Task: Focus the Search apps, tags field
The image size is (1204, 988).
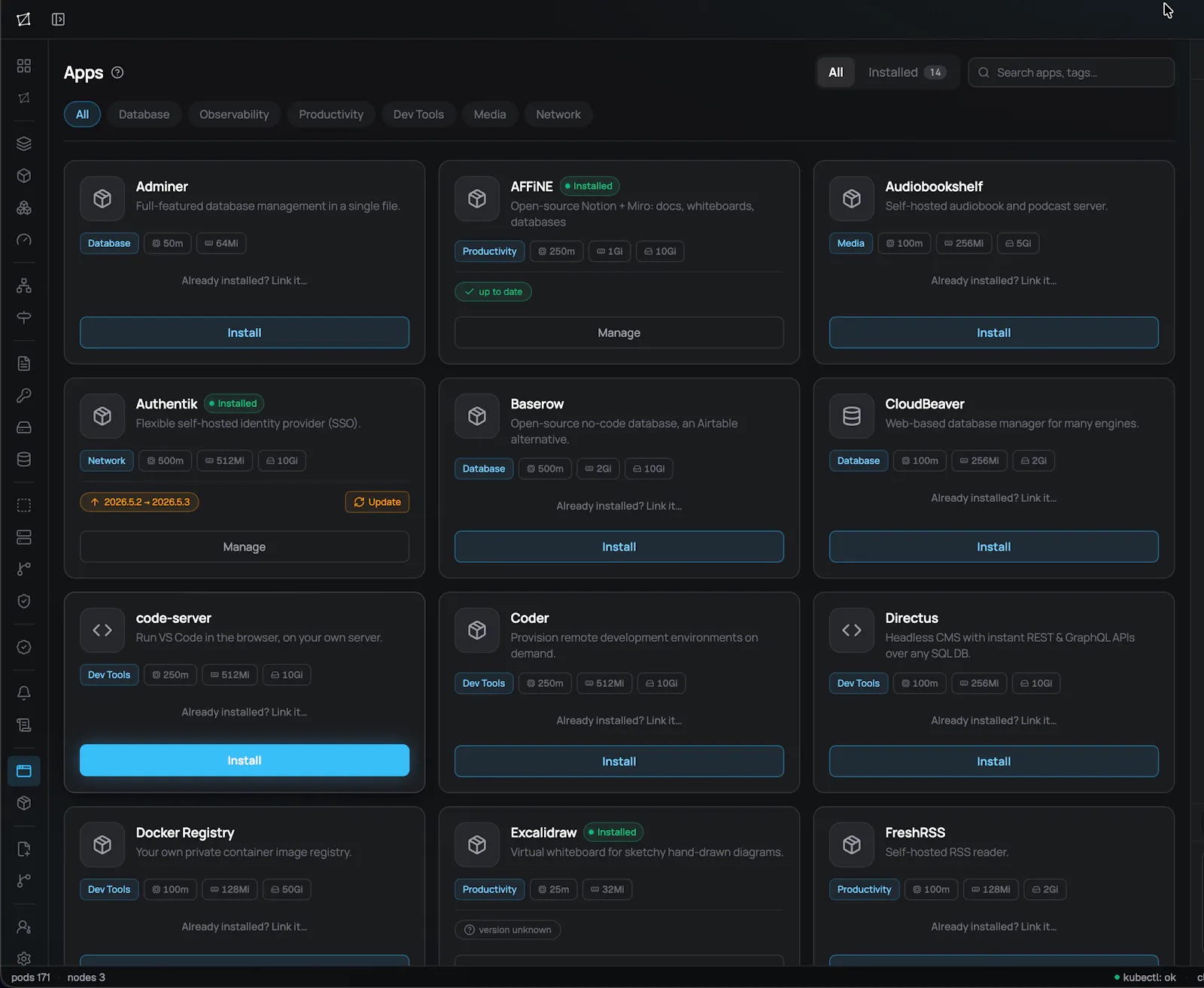Action: [1071, 72]
